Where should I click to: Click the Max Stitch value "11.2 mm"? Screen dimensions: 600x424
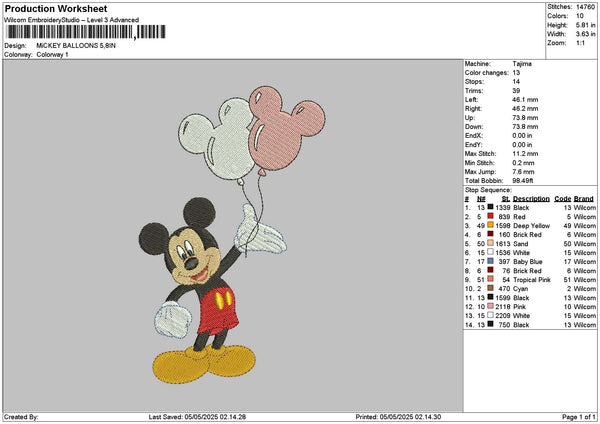pyautogui.click(x=525, y=154)
